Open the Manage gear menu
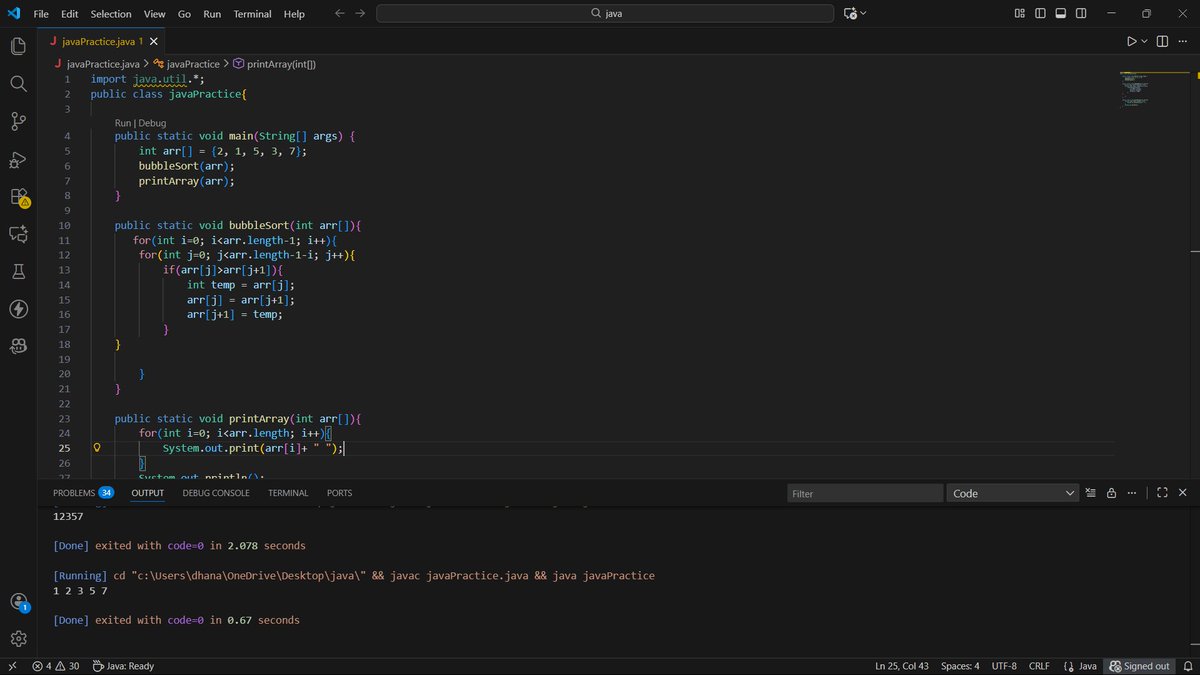The height and width of the screenshot is (675, 1200). point(18,638)
